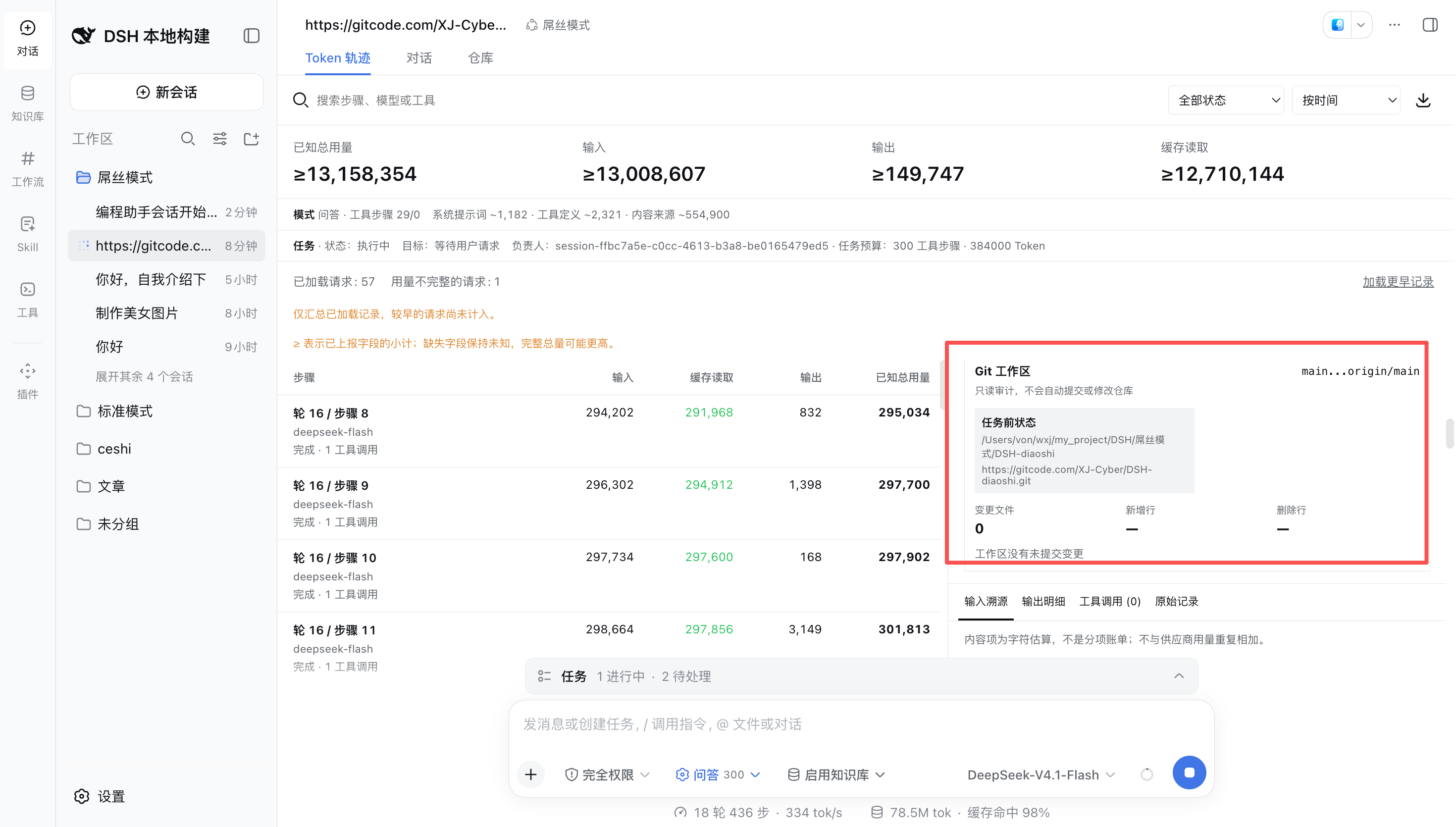
Task: Click the main...origin/main branch label
Action: (x=1360, y=371)
